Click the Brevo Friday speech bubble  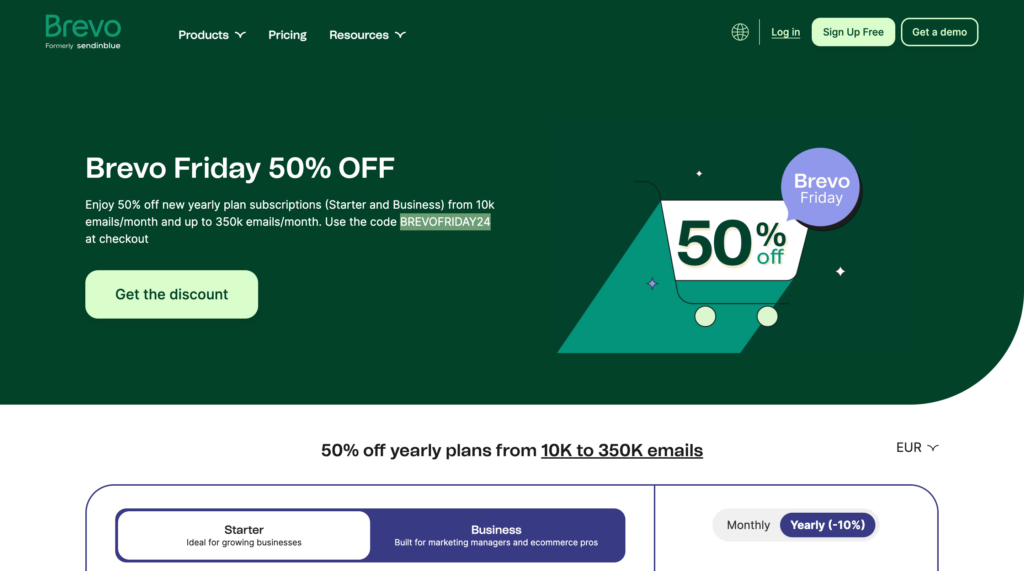point(821,188)
